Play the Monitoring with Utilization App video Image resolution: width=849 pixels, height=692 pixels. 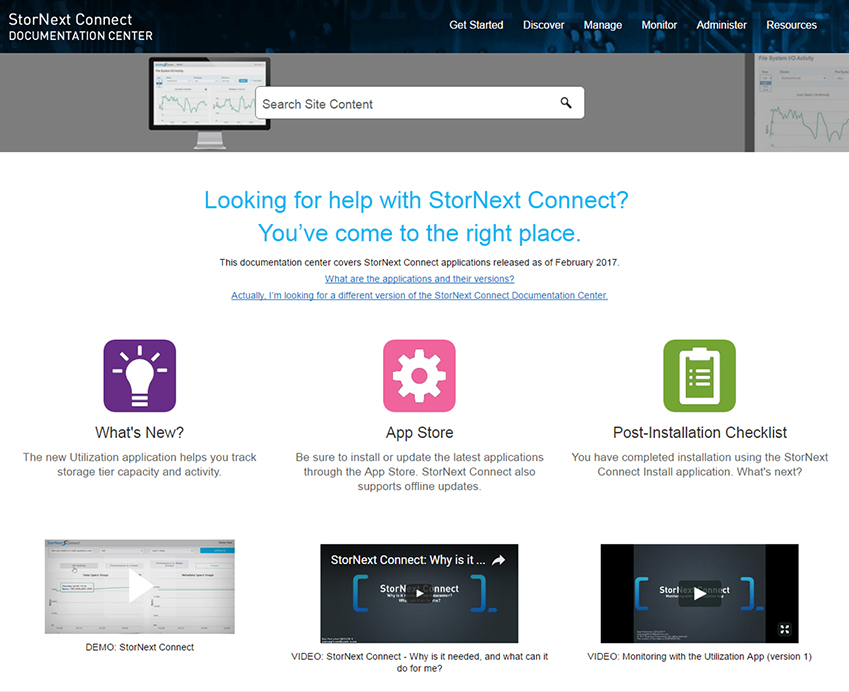tap(700, 593)
